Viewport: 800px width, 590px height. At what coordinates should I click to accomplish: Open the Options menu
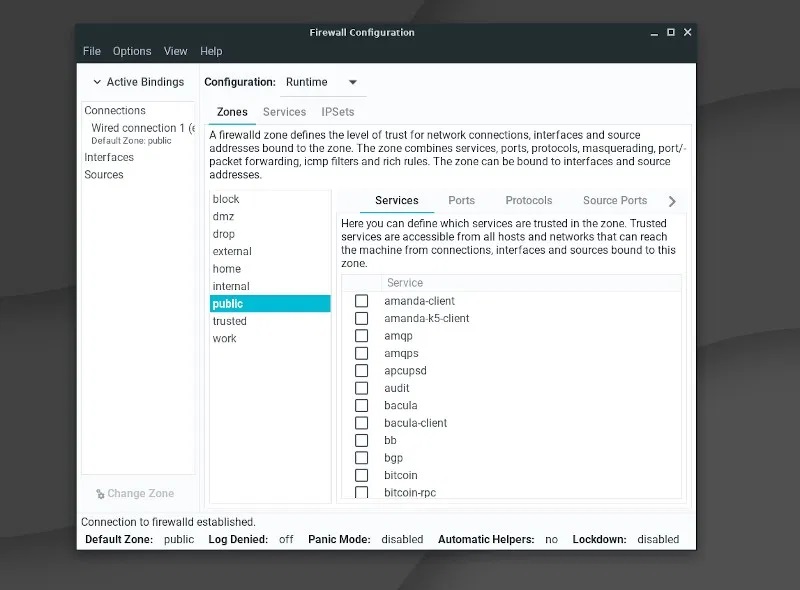click(x=131, y=51)
